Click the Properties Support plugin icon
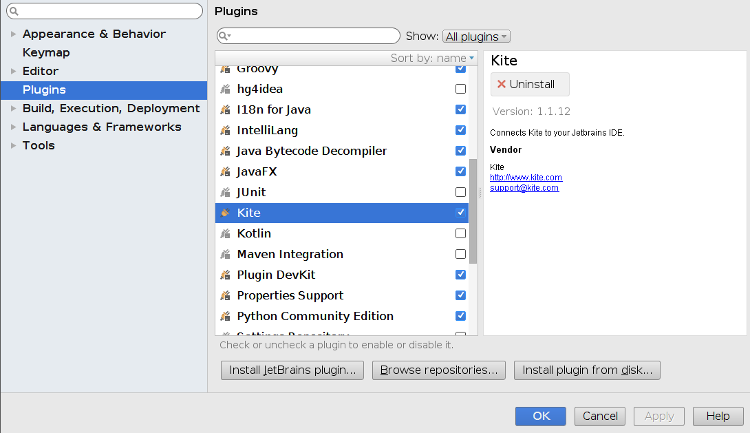The image size is (750, 433). (x=225, y=295)
